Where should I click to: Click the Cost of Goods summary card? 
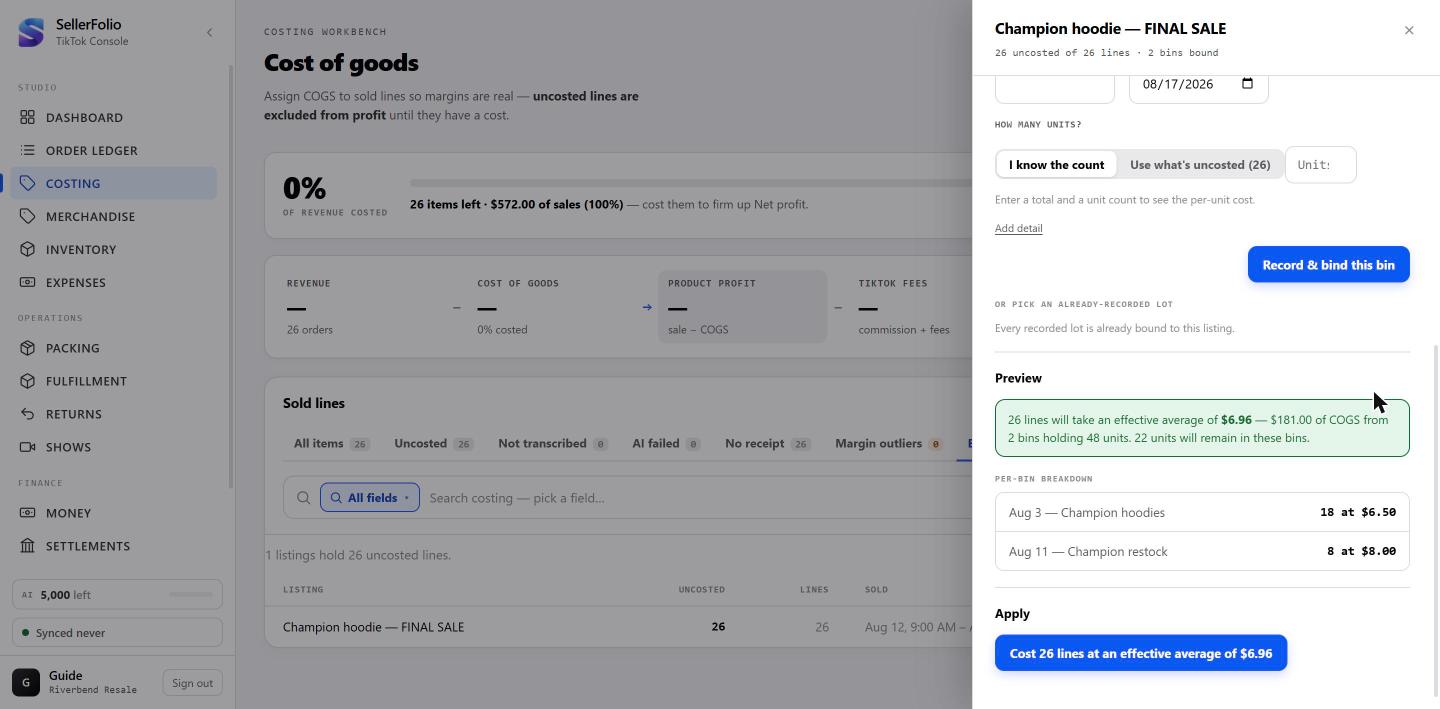[x=552, y=306]
